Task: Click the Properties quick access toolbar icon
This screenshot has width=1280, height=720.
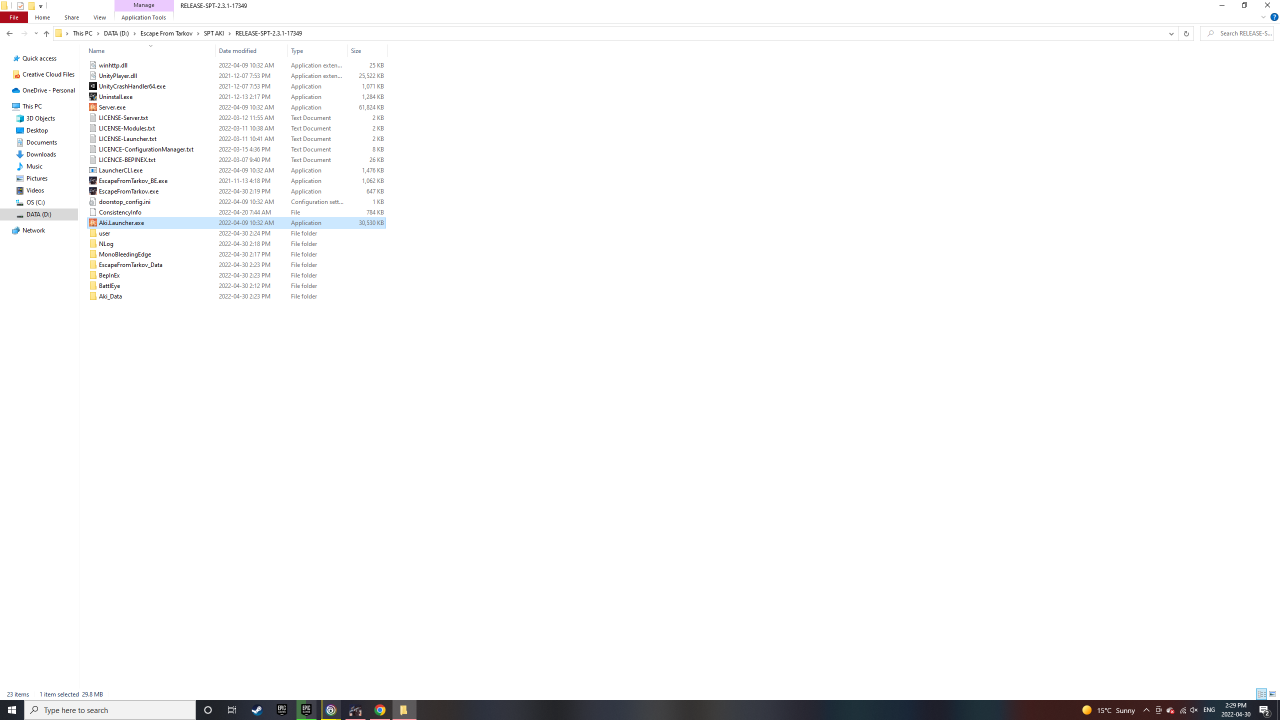Action: pyautogui.click(x=20, y=6)
